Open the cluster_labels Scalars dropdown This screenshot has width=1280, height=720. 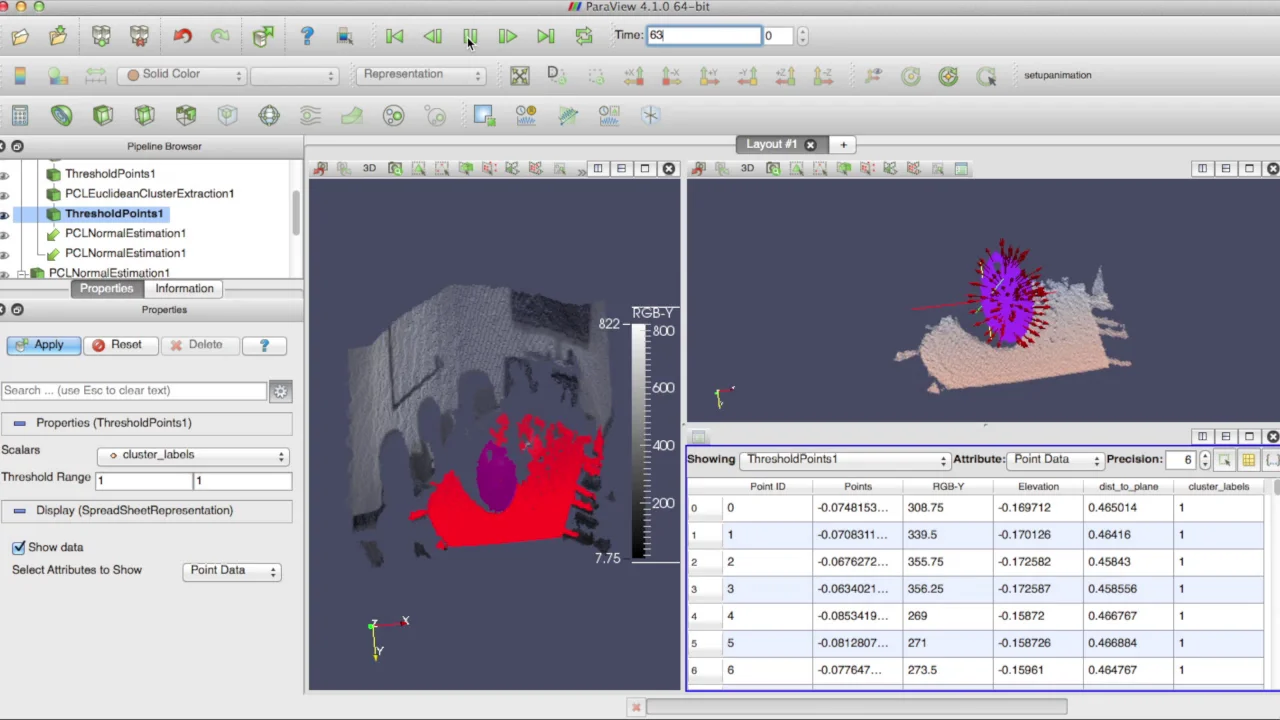pos(194,455)
